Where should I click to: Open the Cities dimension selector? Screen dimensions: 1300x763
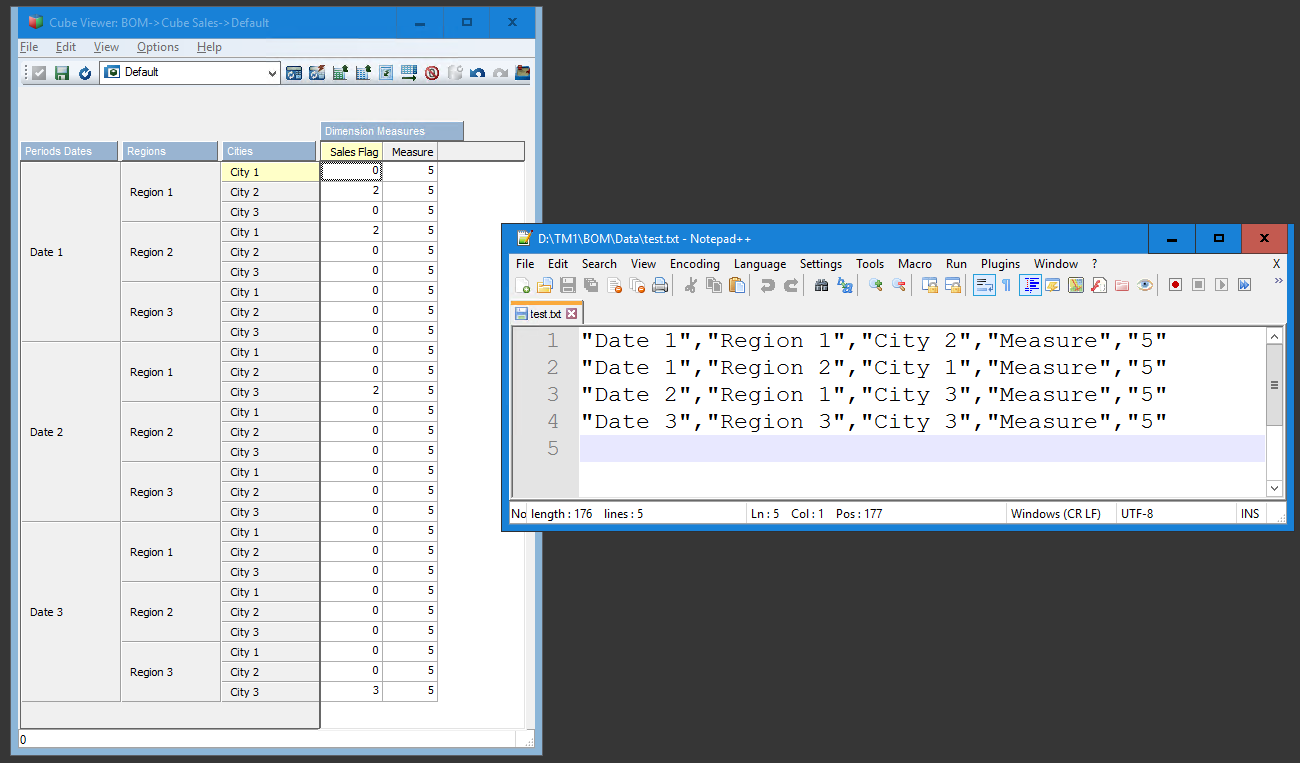(x=269, y=152)
